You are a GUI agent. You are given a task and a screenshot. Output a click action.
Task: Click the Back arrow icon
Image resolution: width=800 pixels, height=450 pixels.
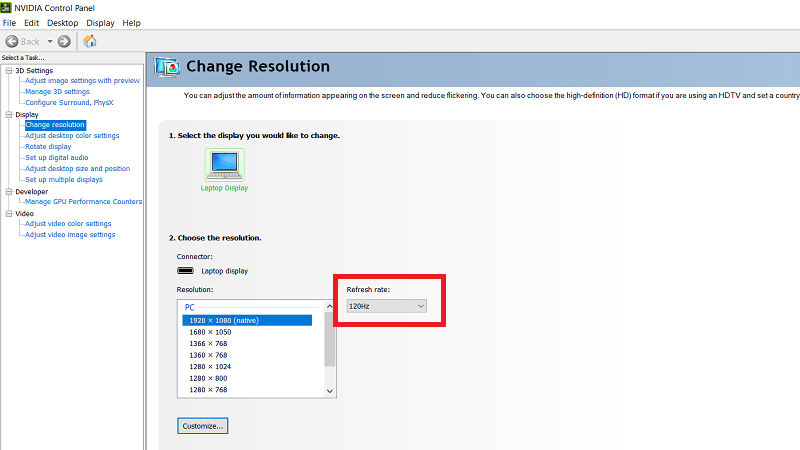coord(12,41)
